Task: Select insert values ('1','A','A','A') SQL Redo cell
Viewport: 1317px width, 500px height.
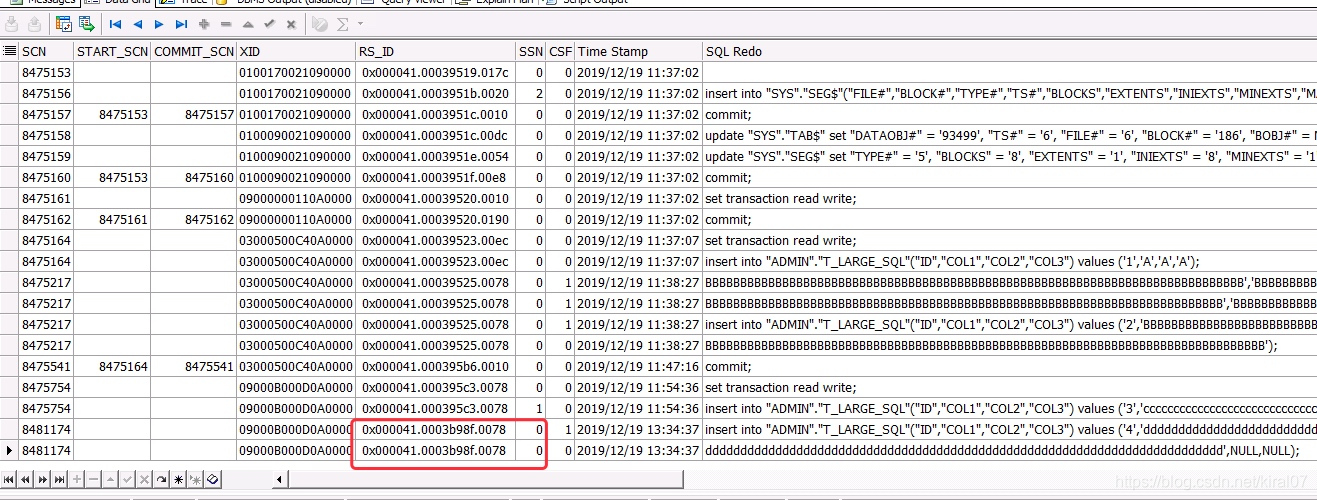Action: 1009,261
